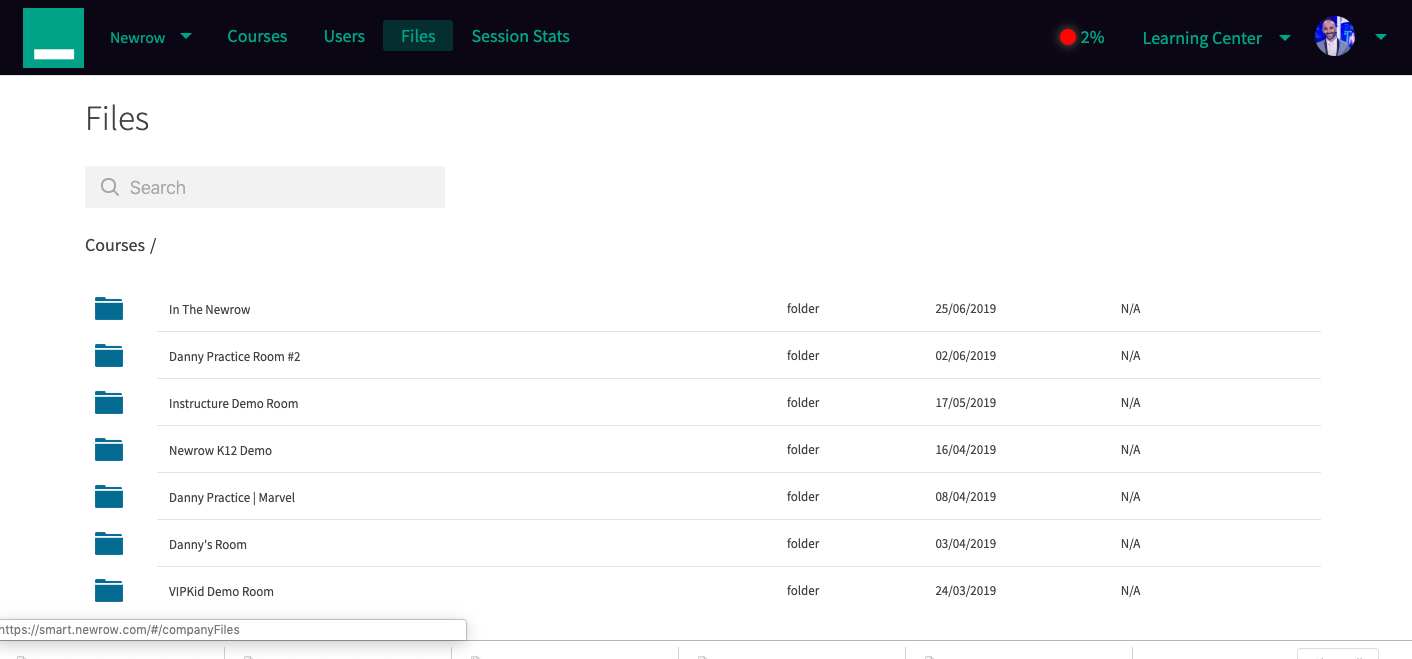Open the Newrow K12 Demo folder name
The image size is (1412, 659).
click(220, 451)
